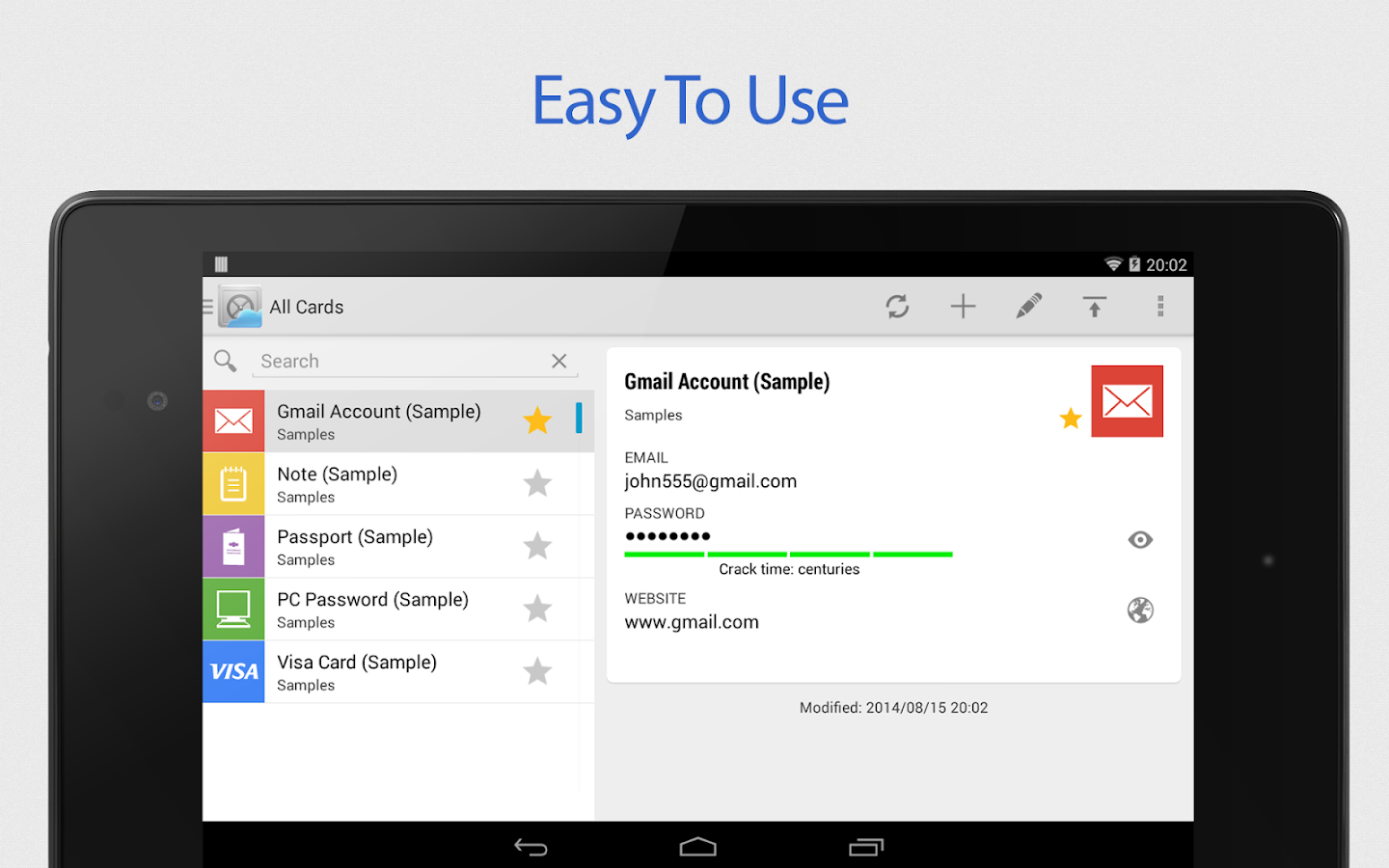Image resolution: width=1389 pixels, height=868 pixels.
Task: Open navigation drawer via app logo
Action: [x=239, y=307]
